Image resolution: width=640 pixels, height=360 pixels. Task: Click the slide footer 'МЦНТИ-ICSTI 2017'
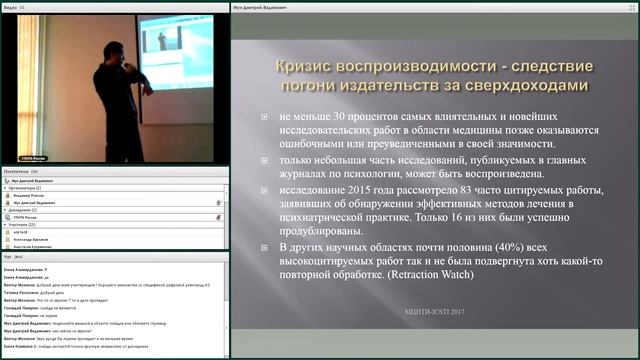pyautogui.click(x=434, y=312)
